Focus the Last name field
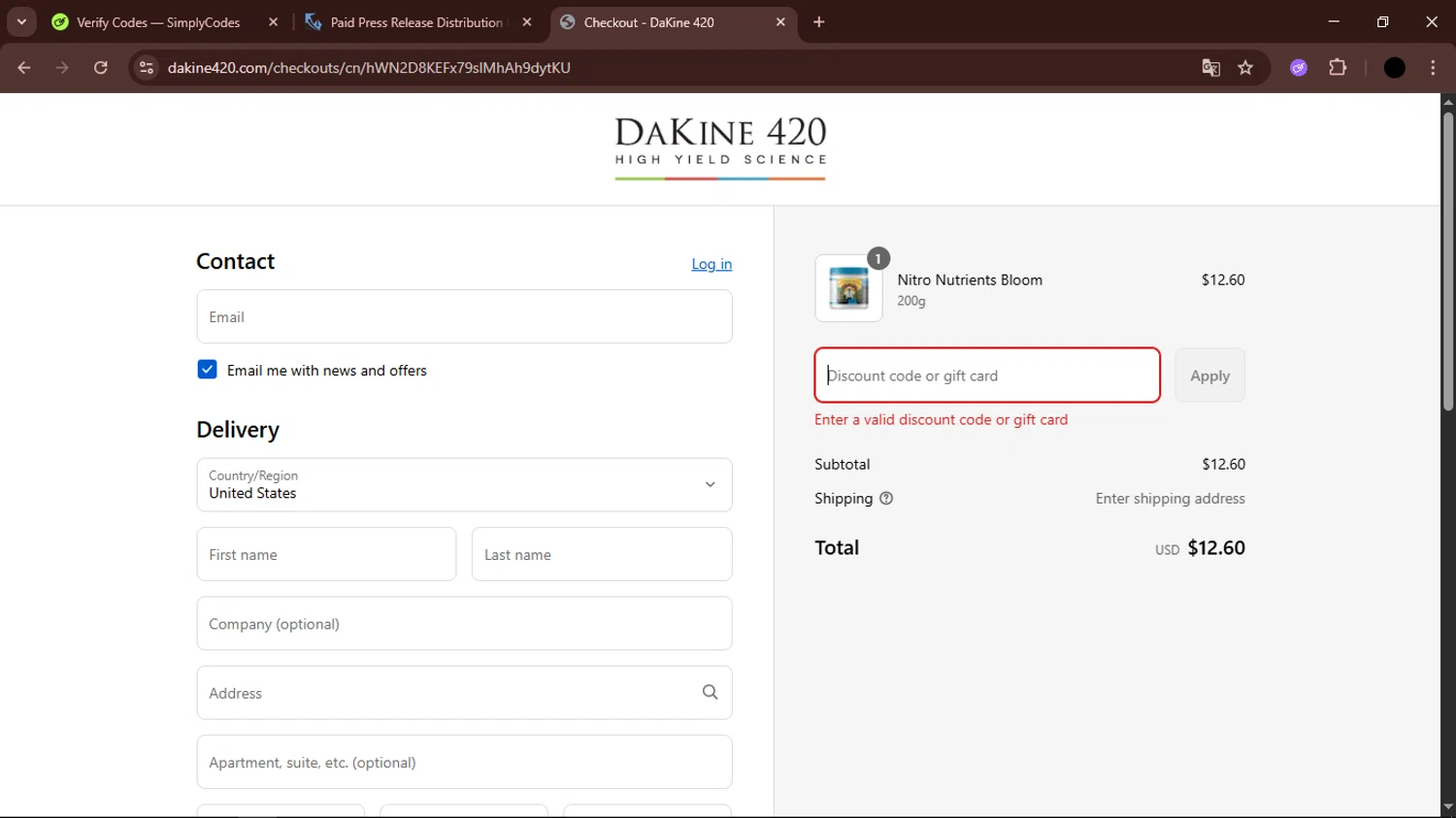1456x818 pixels. [x=602, y=554]
